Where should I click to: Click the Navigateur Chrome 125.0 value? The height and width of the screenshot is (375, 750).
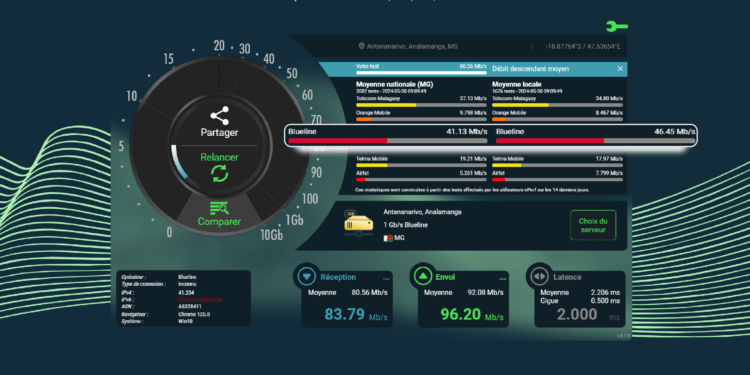tap(194, 314)
